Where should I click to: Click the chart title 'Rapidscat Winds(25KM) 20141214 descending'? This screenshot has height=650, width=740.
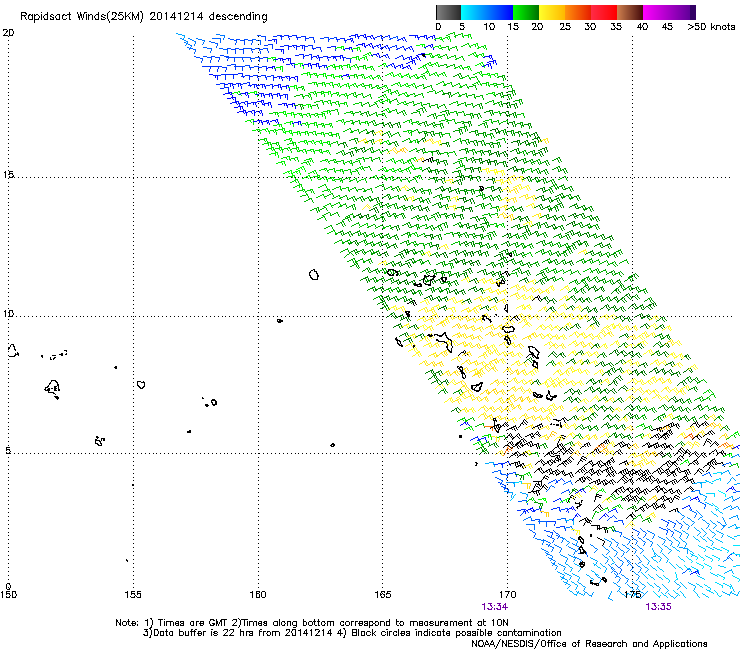(x=143, y=17)
